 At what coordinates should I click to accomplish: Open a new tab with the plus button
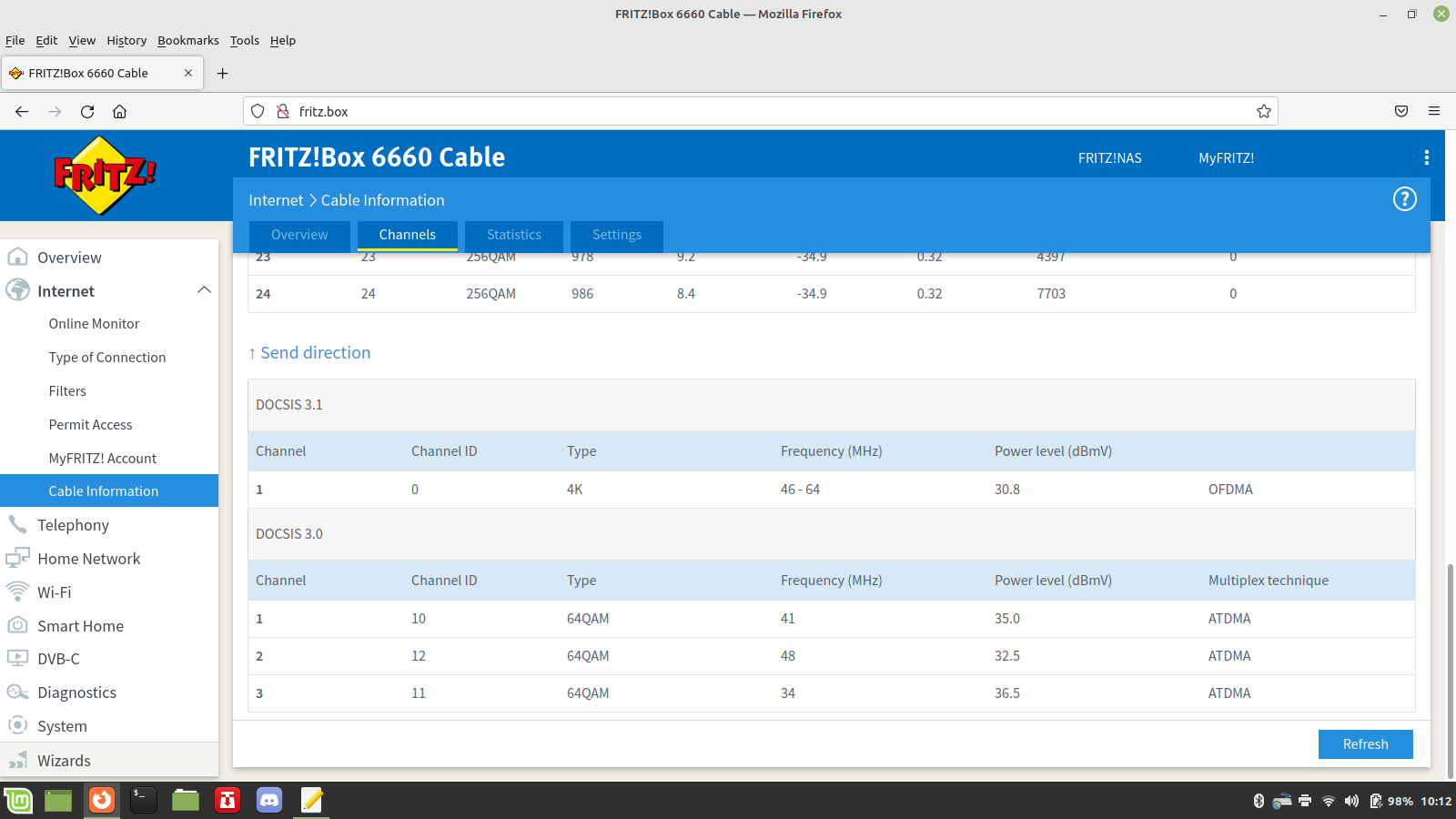(222, 73)
